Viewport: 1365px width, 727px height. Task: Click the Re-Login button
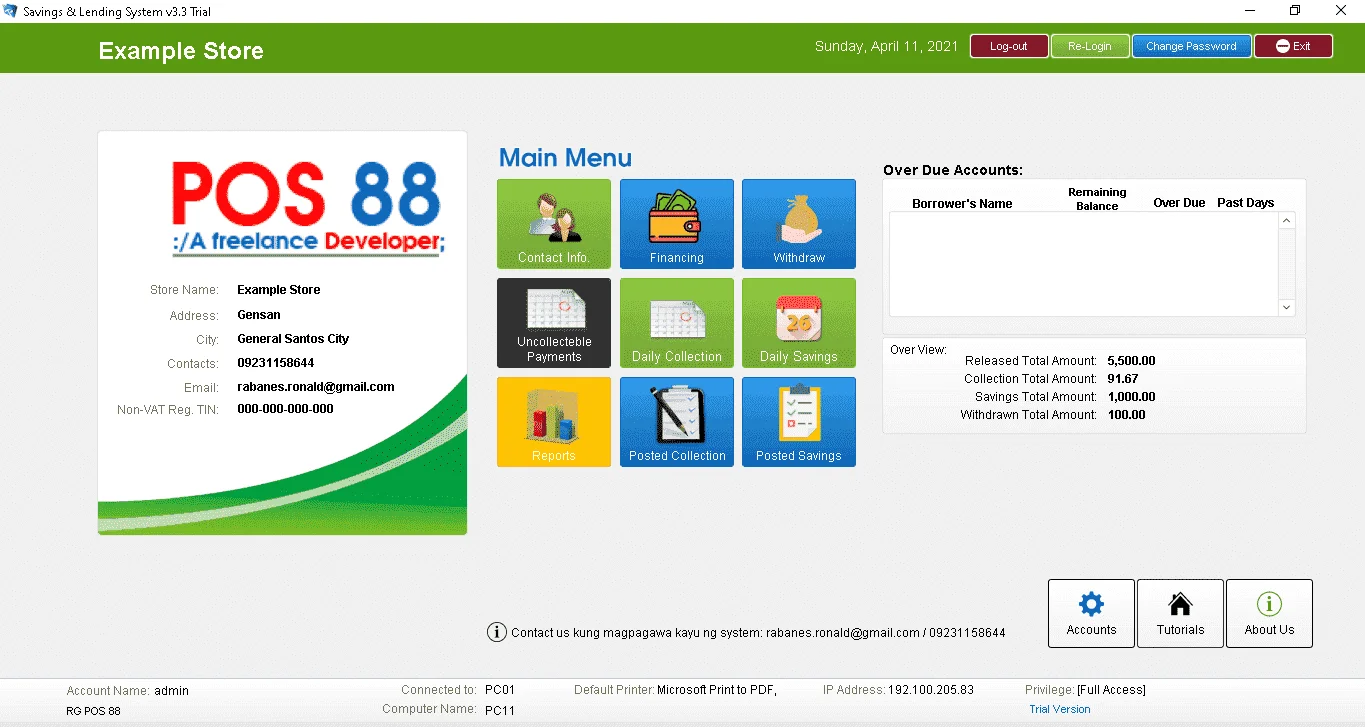coord(1090,46)
